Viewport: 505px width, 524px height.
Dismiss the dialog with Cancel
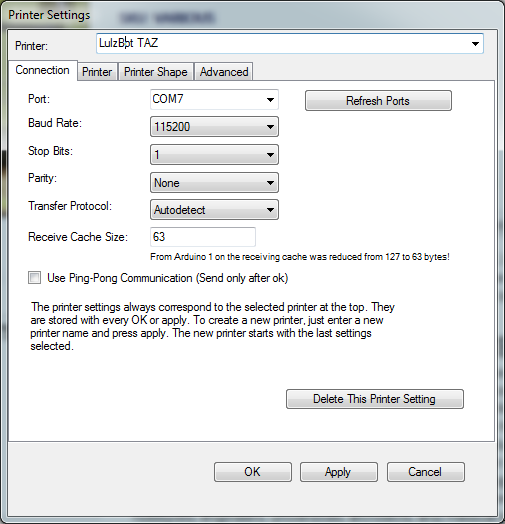click(x=425, y=472)
